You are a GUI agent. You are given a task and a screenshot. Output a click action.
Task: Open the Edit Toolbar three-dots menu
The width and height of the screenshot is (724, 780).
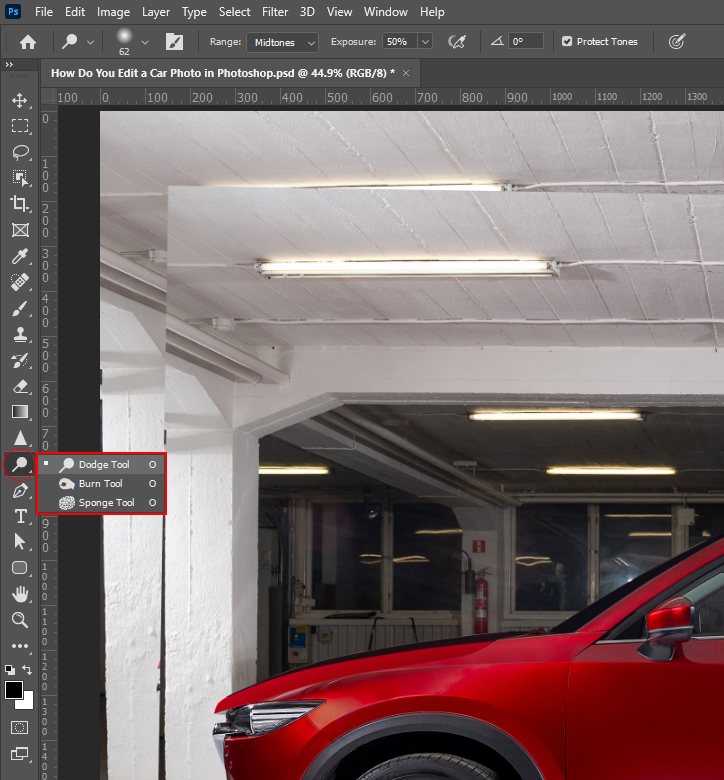[20, 646]
